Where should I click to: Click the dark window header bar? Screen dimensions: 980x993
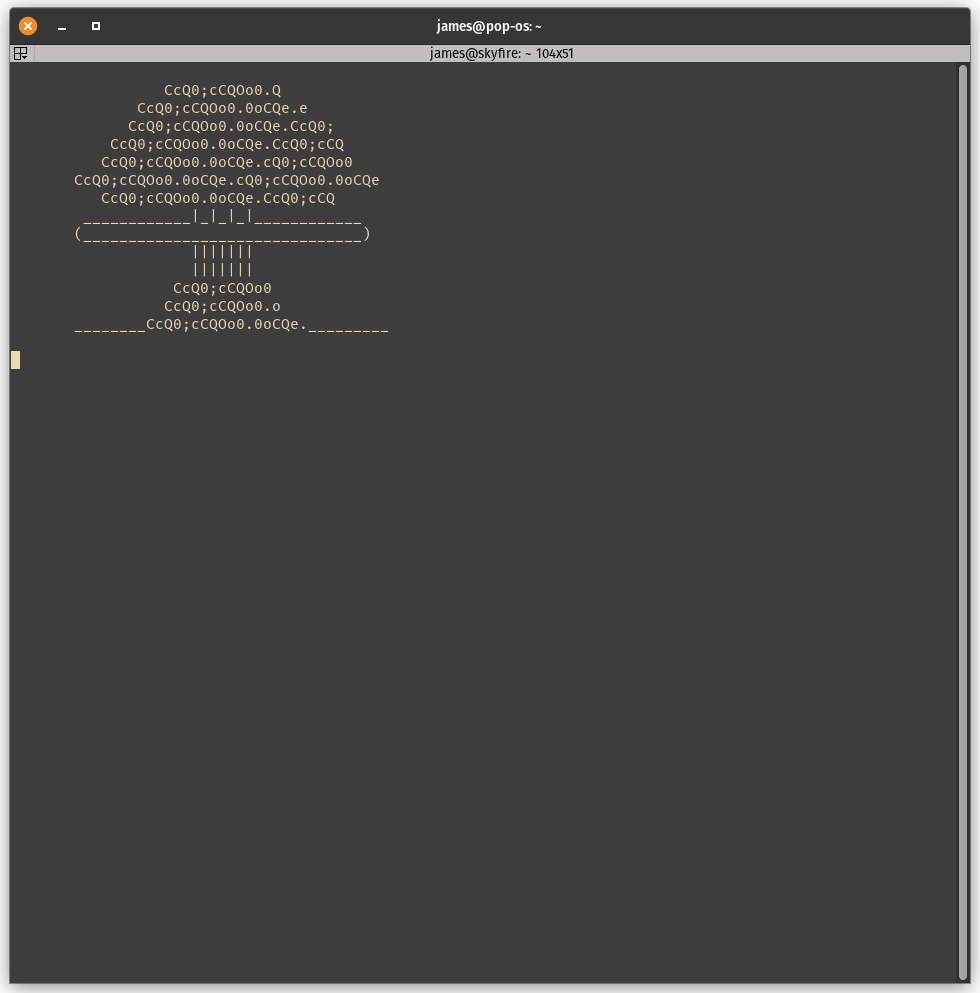(700, 25)
